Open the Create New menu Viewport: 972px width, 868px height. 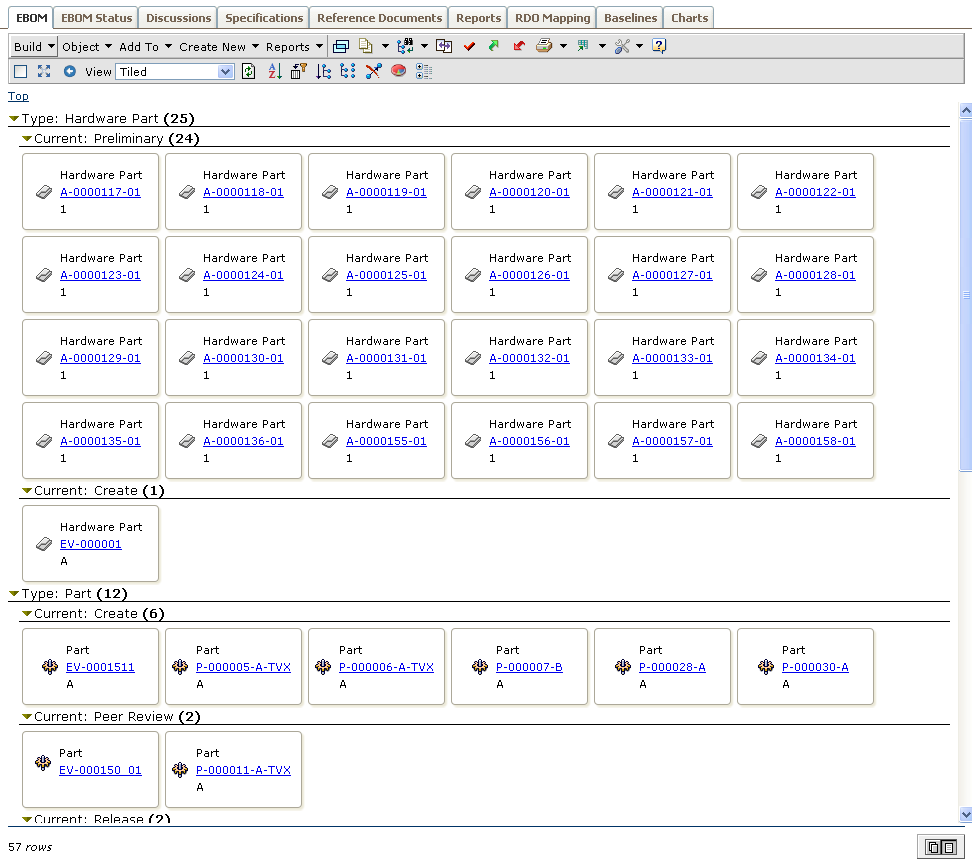(x=219, y=46)
